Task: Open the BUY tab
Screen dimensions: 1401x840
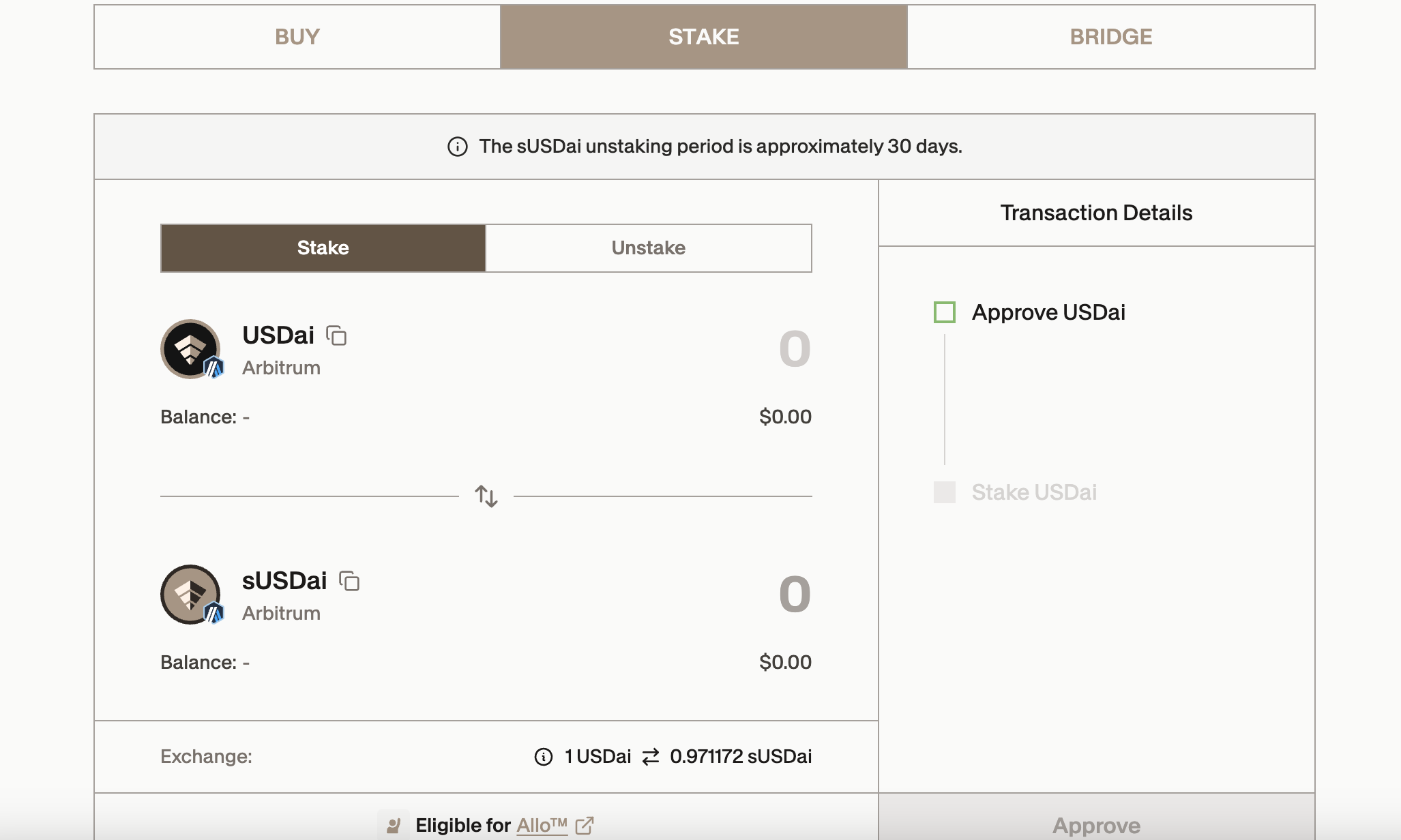Action: [x=297, y=37]
